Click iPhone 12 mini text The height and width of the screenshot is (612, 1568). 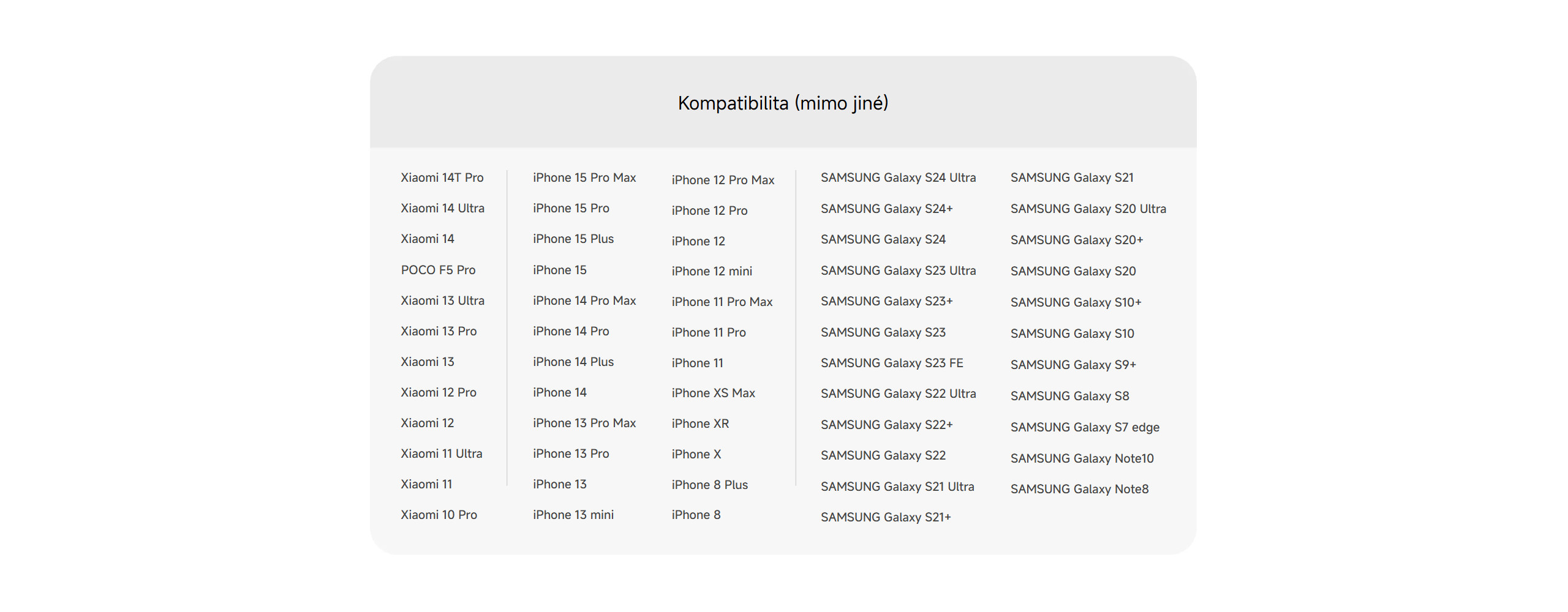pos(711,271)
